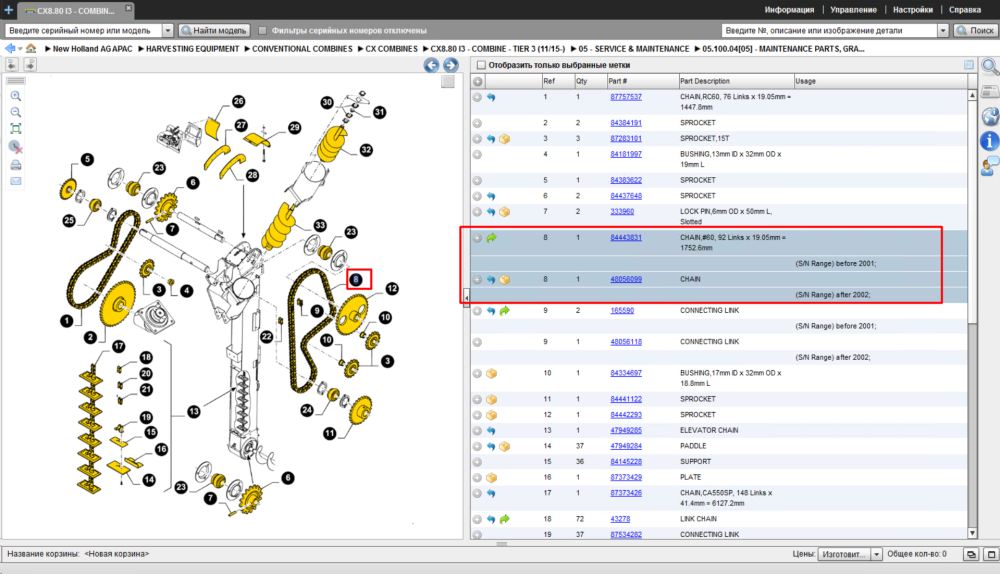The image size is (1000, 574).
Task: Open the magnifier search icon in right sidebar
Action: pos(989,66)
